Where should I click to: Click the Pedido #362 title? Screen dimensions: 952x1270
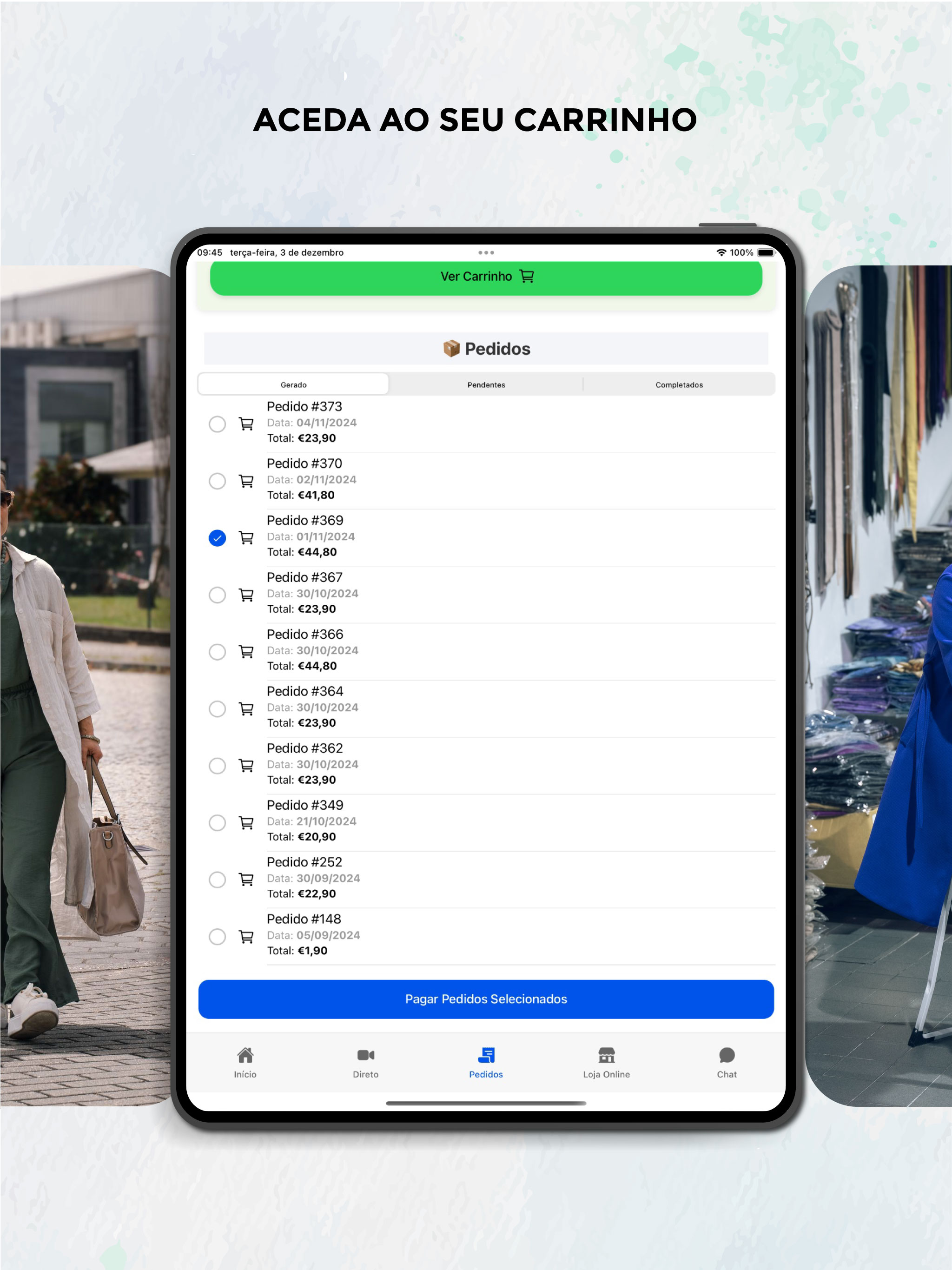[305, 748]
